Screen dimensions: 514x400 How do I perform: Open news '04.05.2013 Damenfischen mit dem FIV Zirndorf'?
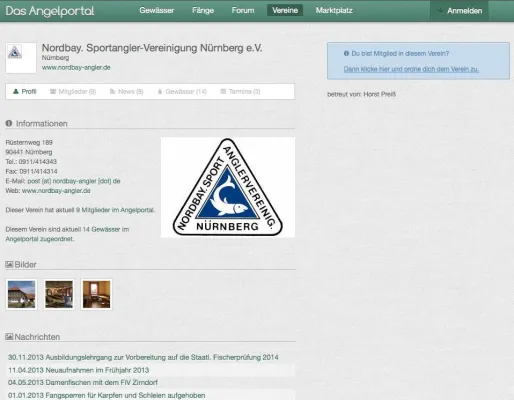[x=83, y=382]
